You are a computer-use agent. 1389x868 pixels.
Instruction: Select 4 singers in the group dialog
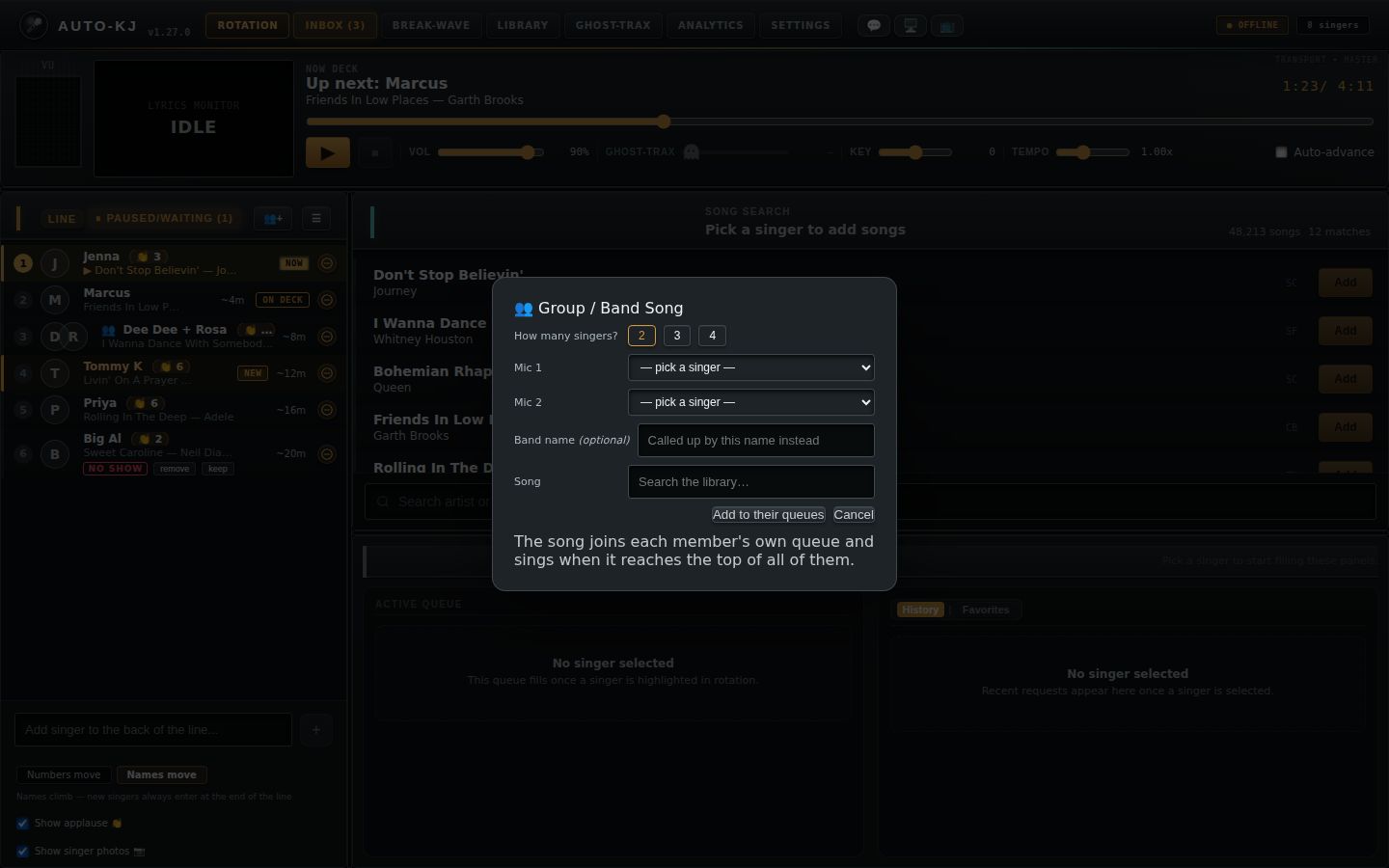coord(713,336)
